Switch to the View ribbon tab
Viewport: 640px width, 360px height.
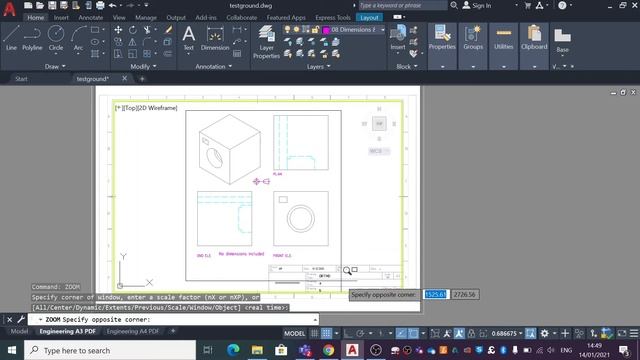(x=119, y=18)
